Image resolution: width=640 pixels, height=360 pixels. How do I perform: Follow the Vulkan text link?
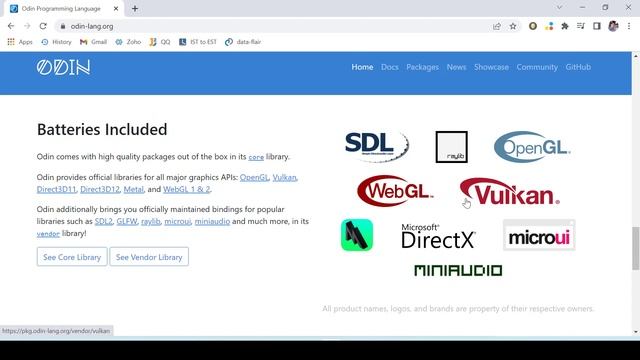(284, 178)
